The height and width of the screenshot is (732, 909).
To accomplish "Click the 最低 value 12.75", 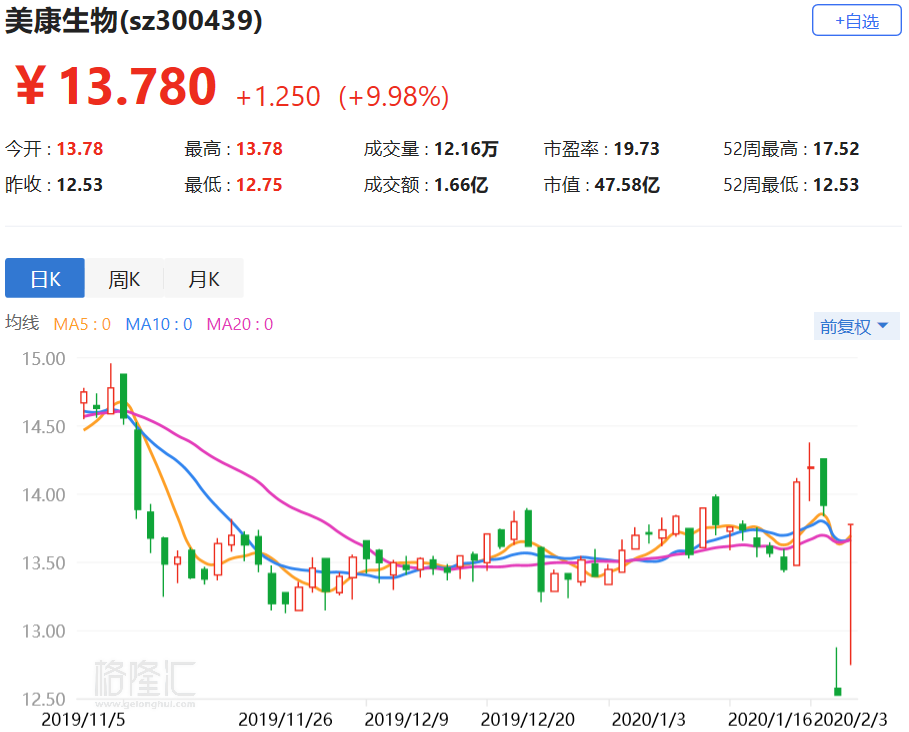I will point(259,185).
